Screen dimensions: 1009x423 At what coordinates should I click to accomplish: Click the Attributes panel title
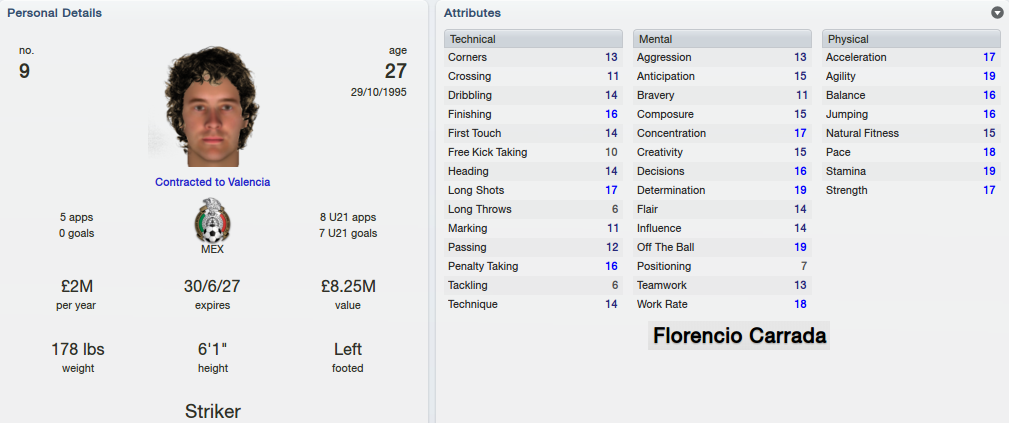[472, 13]
